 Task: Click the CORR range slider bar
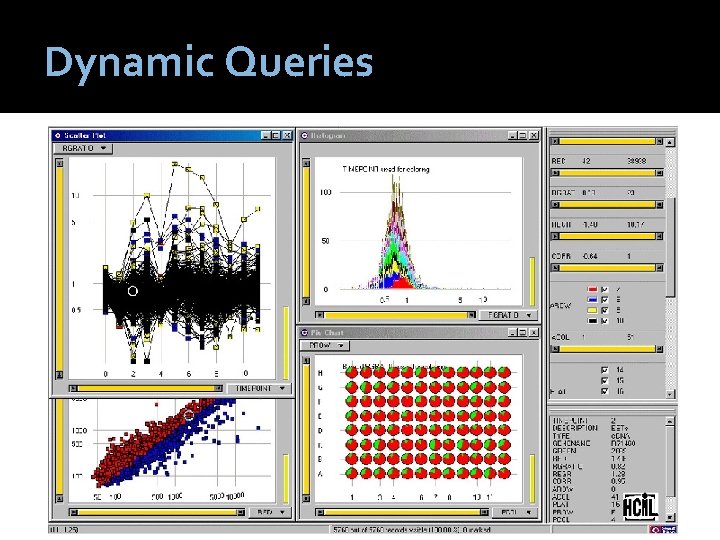pos(607,268)
